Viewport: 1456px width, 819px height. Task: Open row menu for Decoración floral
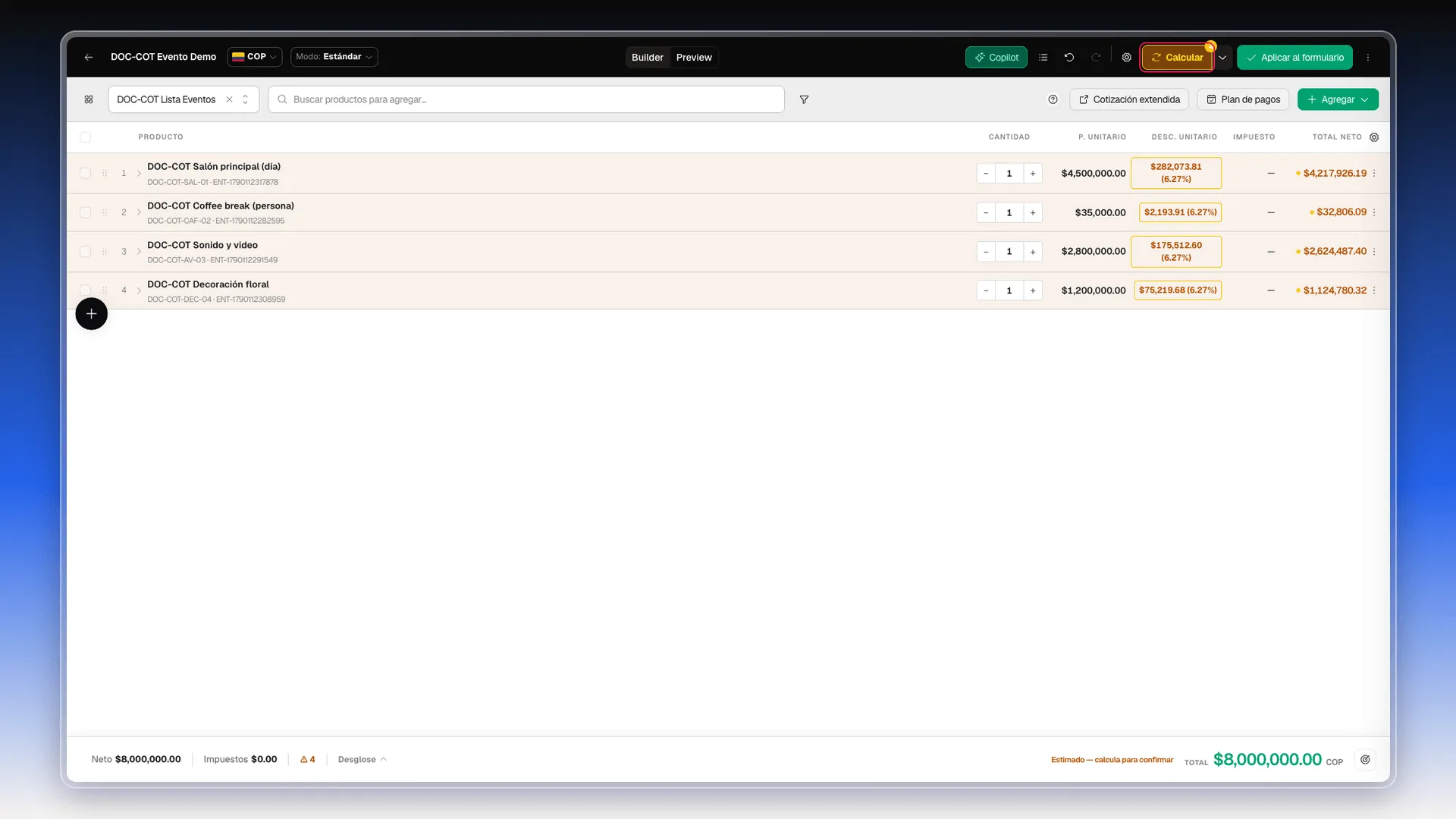point(1374,290)
